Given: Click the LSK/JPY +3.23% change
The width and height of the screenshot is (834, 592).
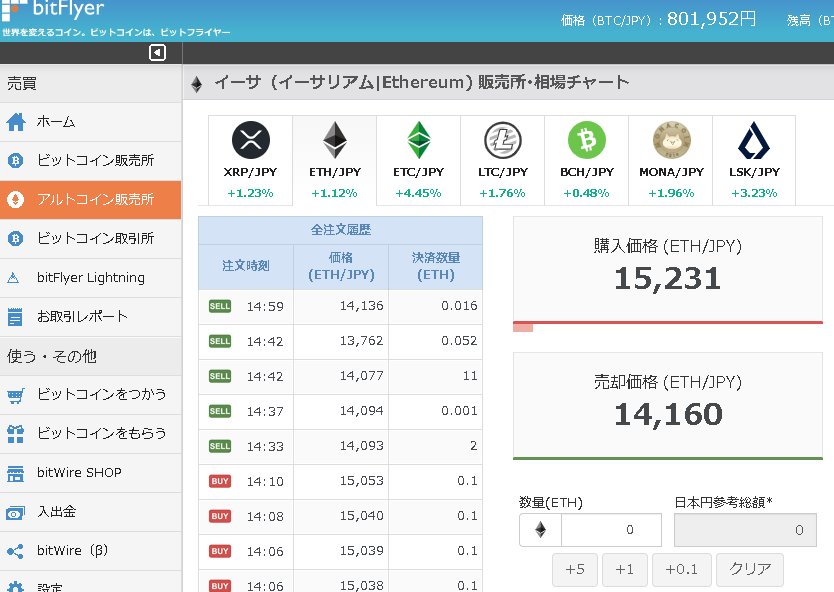Looking at the screenshot, I should click(x=754, y=193).
